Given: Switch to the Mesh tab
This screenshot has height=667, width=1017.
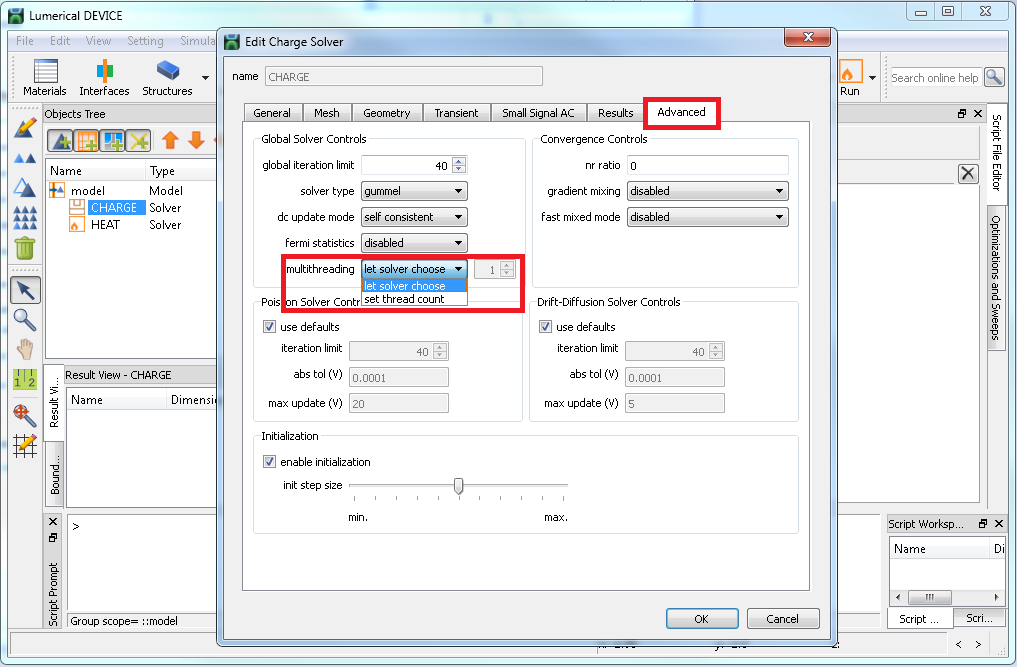Looking at the screenshot, I should [x=327, y=113].
